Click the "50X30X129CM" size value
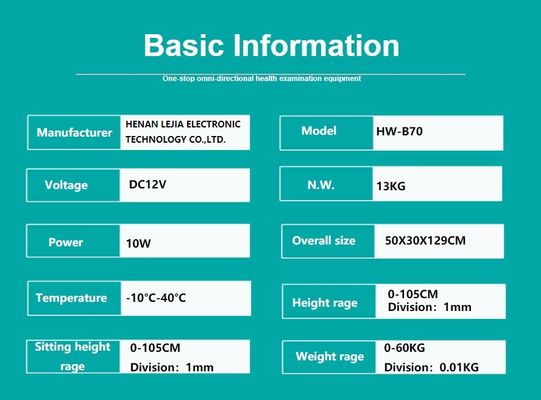541x400 pixels. (x=425, y=241)
